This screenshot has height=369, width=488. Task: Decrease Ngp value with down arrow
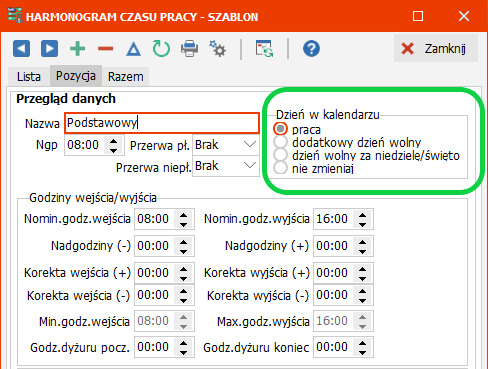114,150
